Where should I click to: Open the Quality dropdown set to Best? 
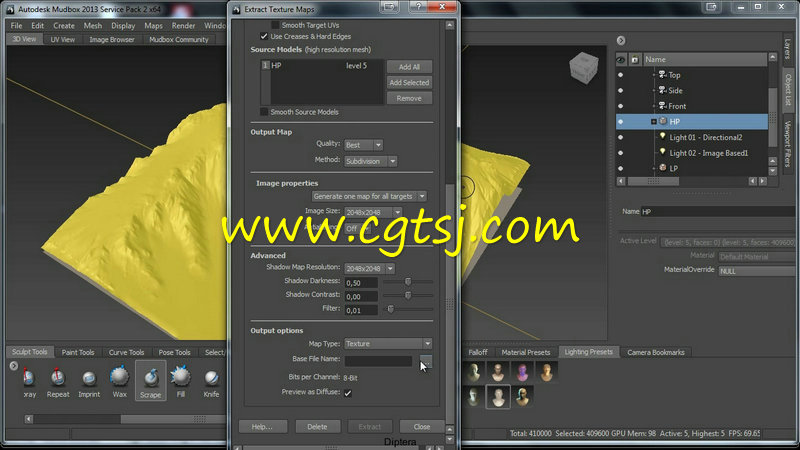tap(363, 145)
